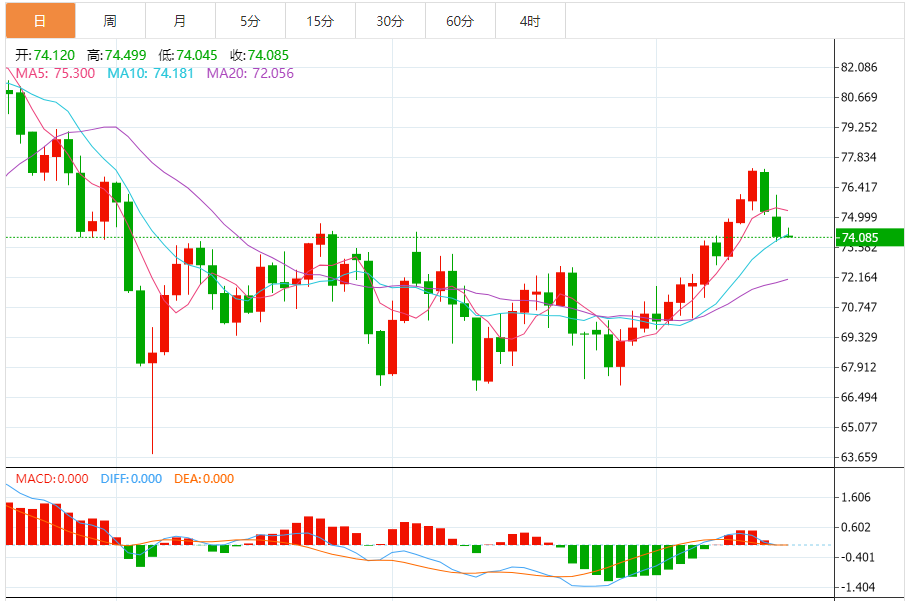Open the 15分 interval tab
The width and height of the screenshot is (914, 601).
point(320,21)
